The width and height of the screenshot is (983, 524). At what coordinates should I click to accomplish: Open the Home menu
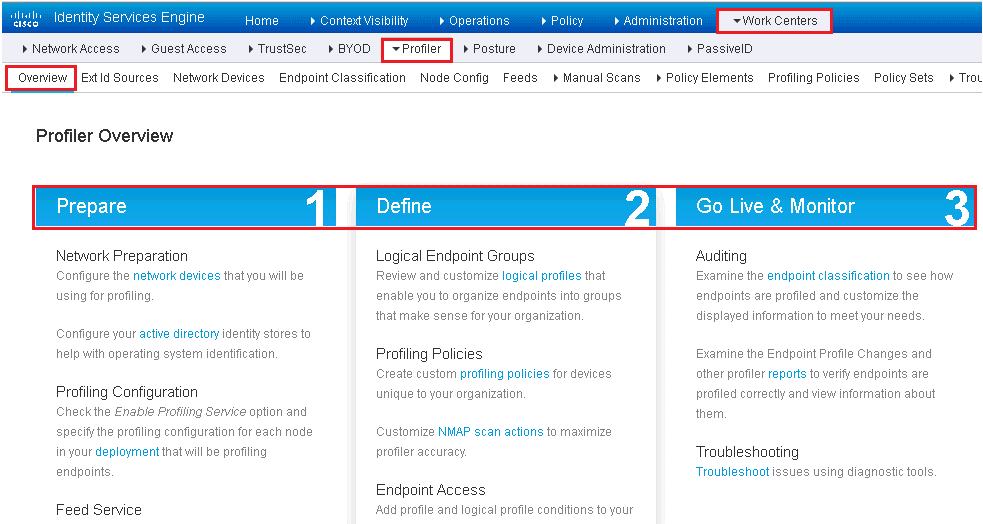coord(261,21)
